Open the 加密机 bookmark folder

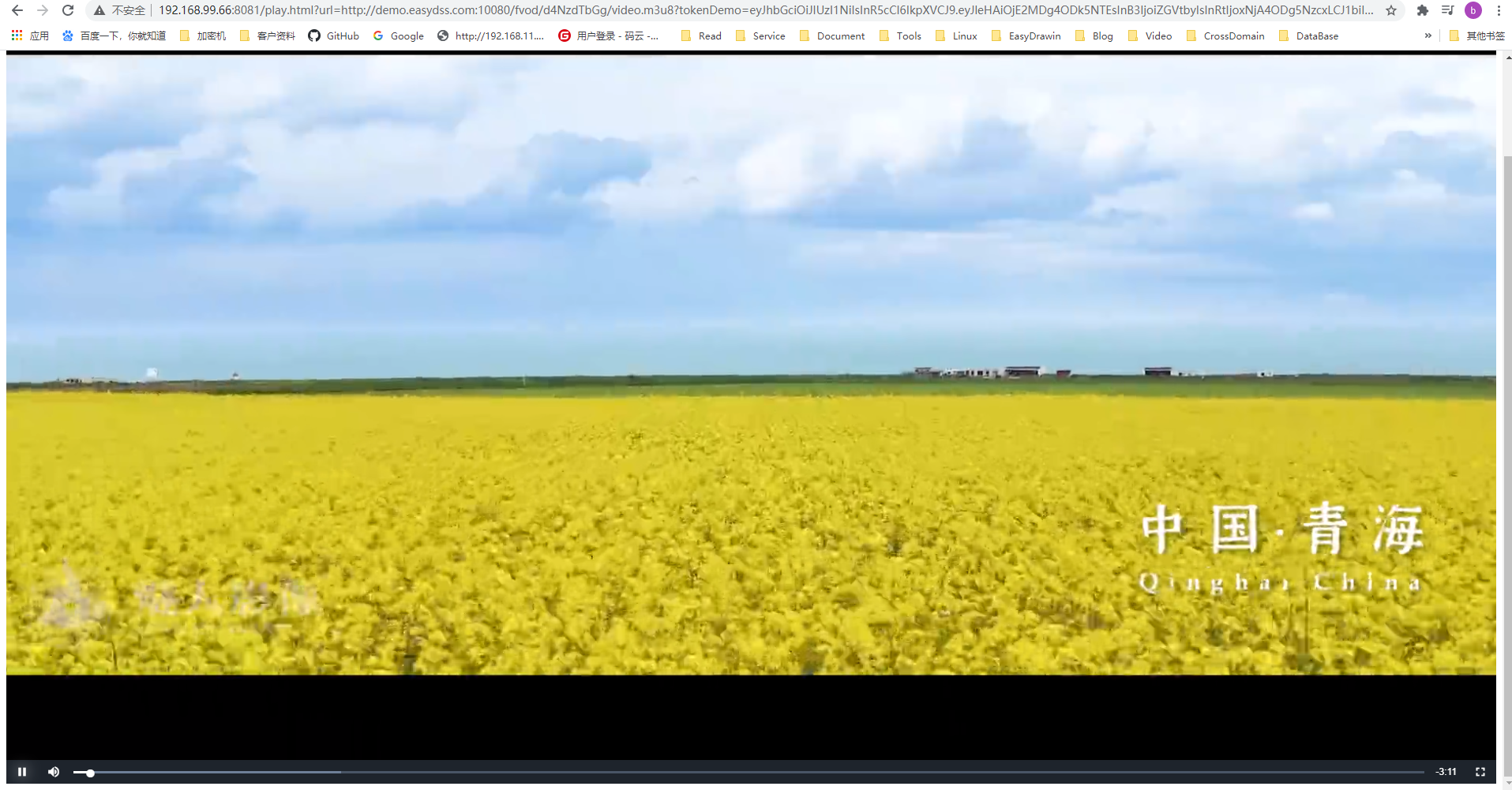pyautogui.click(x=203, y=36)
